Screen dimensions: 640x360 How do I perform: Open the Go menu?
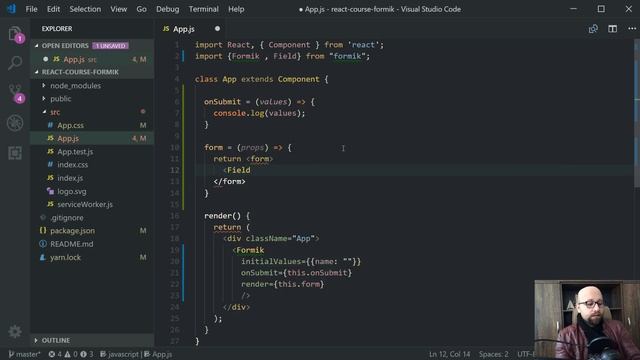point(141,9)
